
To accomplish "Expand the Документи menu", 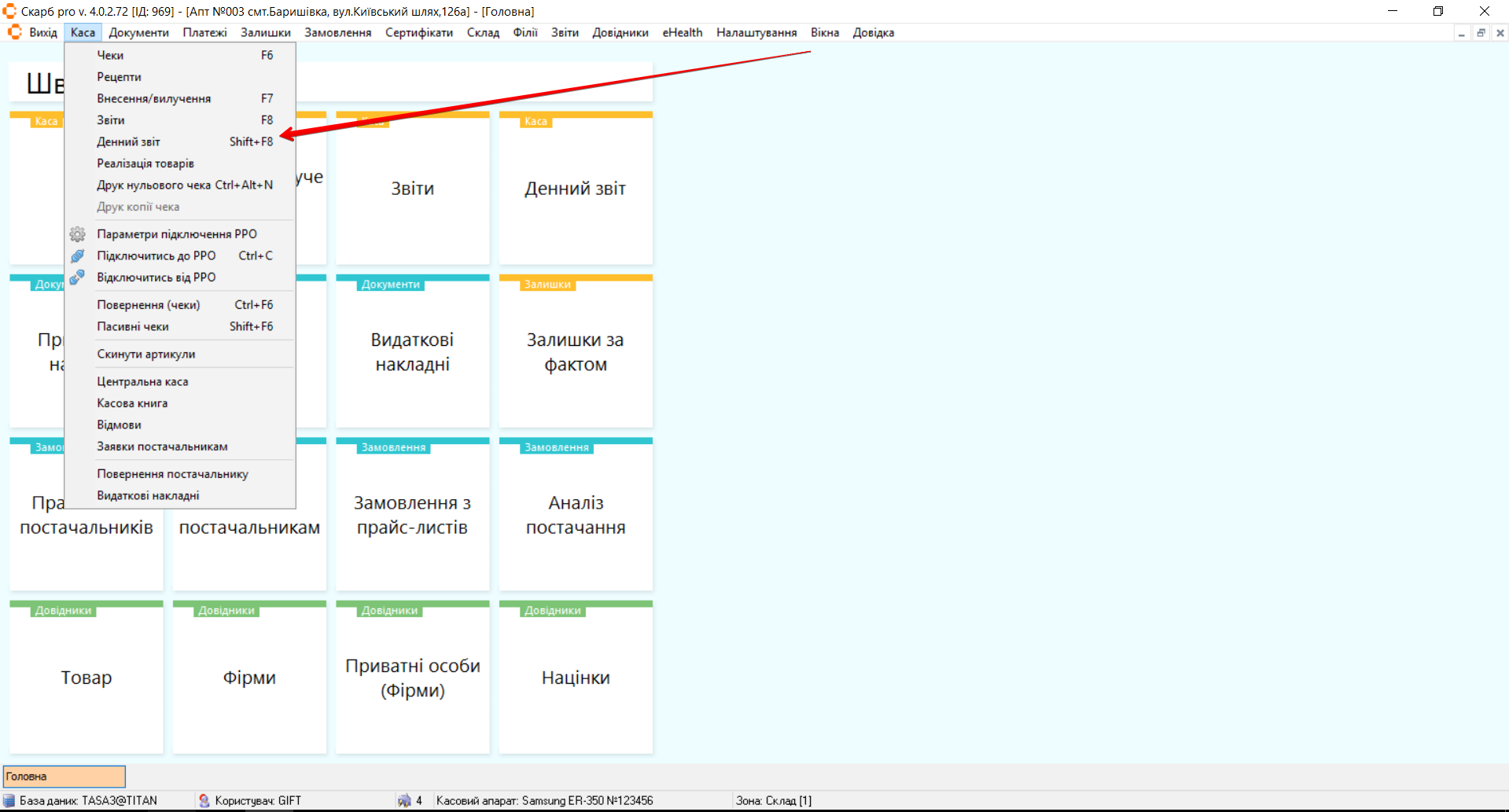I will point(138,33).
